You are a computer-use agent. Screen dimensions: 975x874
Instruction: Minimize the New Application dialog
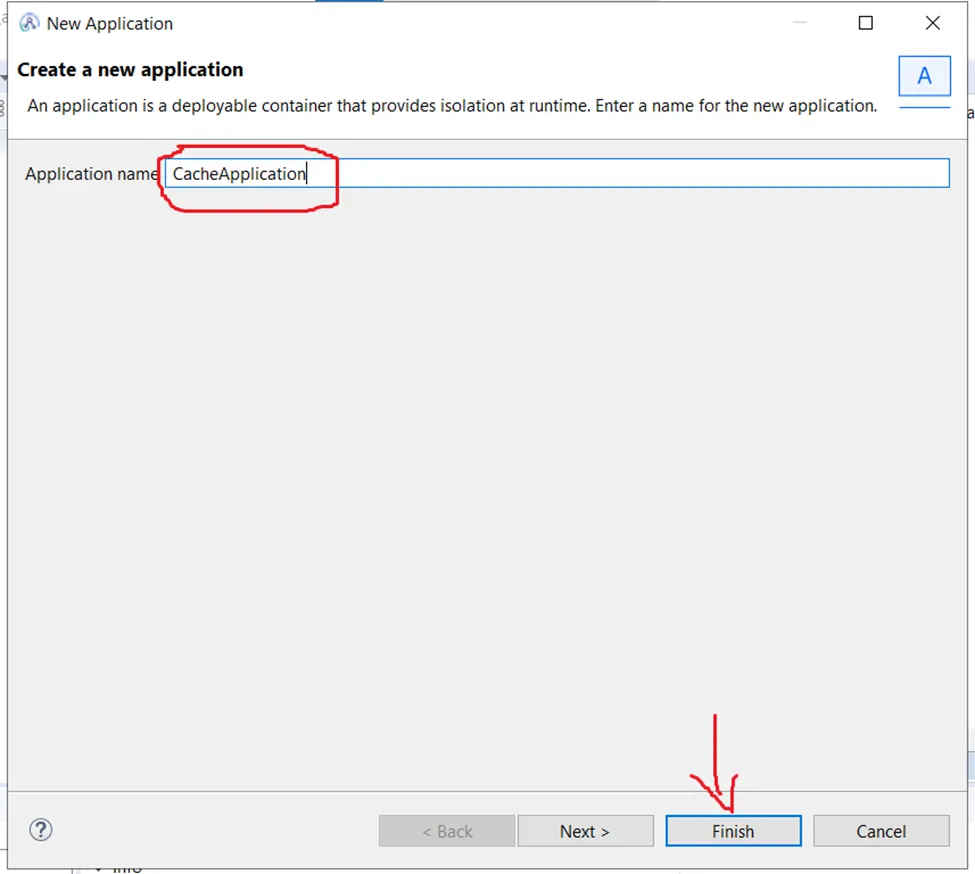point(799,22)
